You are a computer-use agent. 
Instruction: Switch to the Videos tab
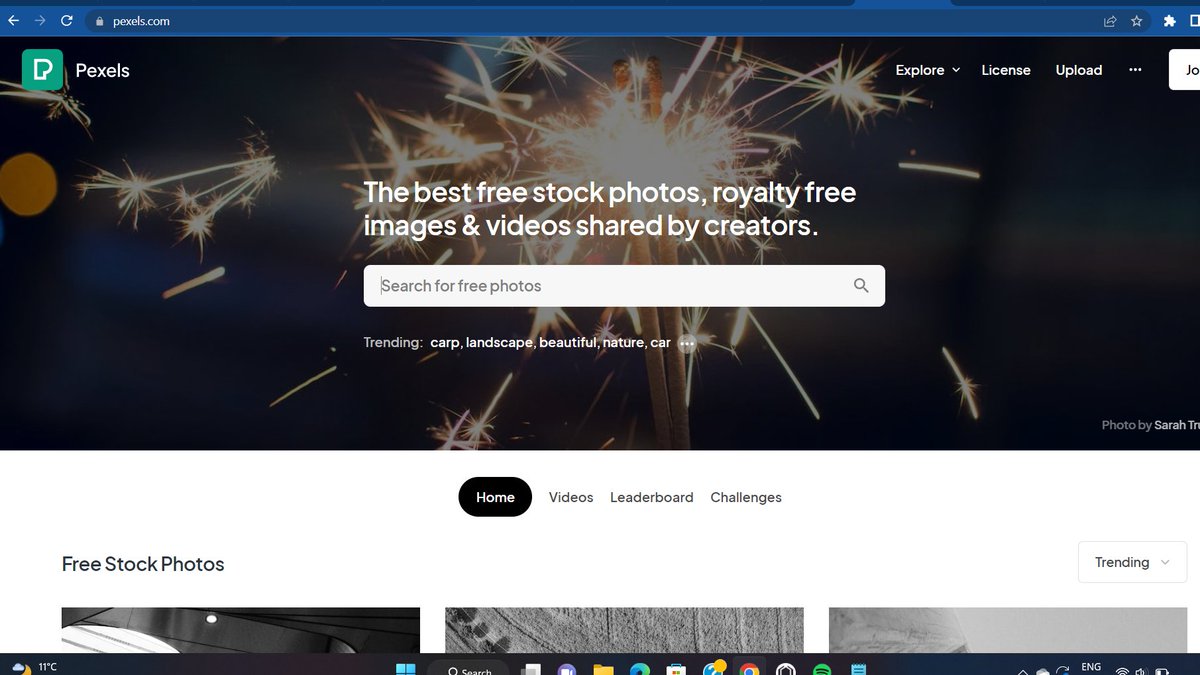point(571,497)
